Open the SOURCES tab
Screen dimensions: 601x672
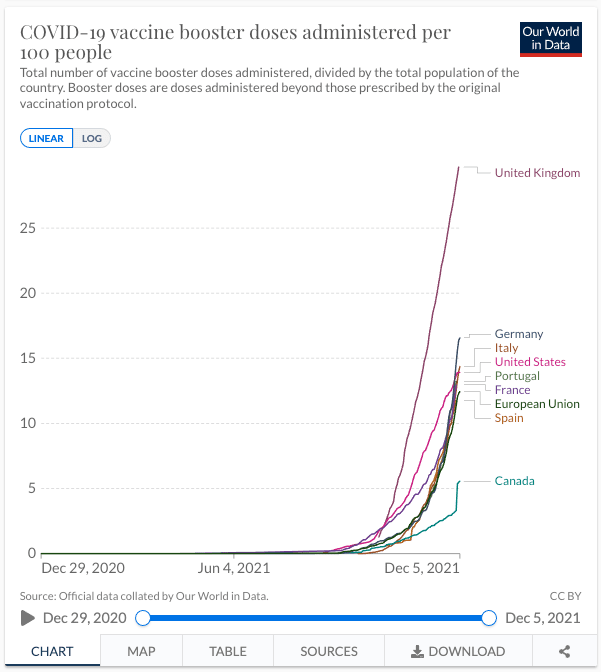[x=329, y=651]
